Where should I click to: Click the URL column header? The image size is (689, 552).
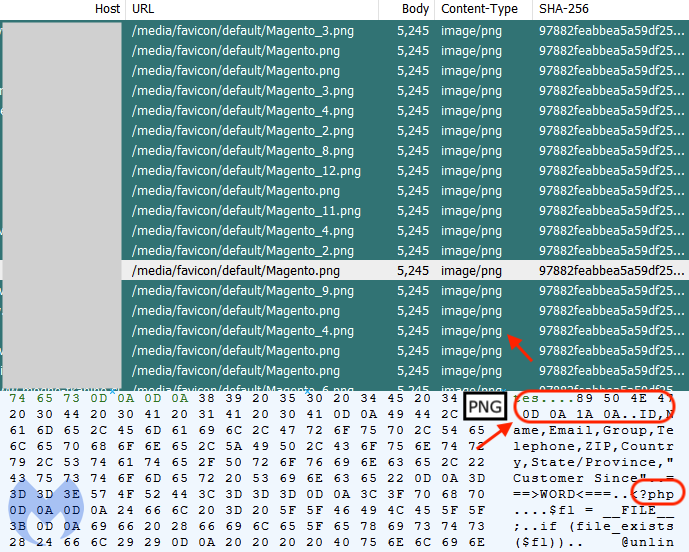(x=142, y=9)
